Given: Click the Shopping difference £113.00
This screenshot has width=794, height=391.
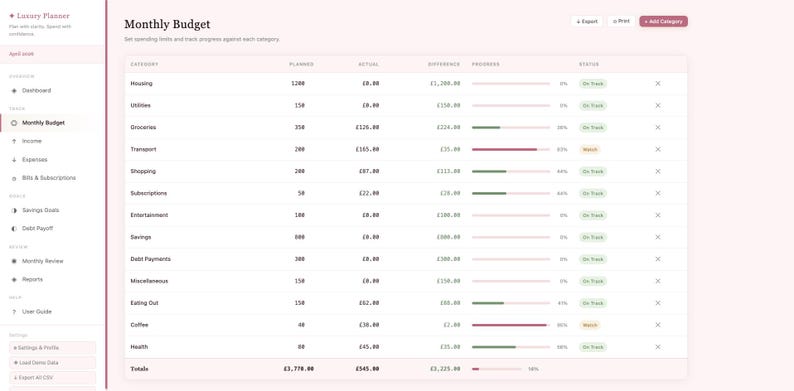Looking at the screenshot, I should point(449,171).
